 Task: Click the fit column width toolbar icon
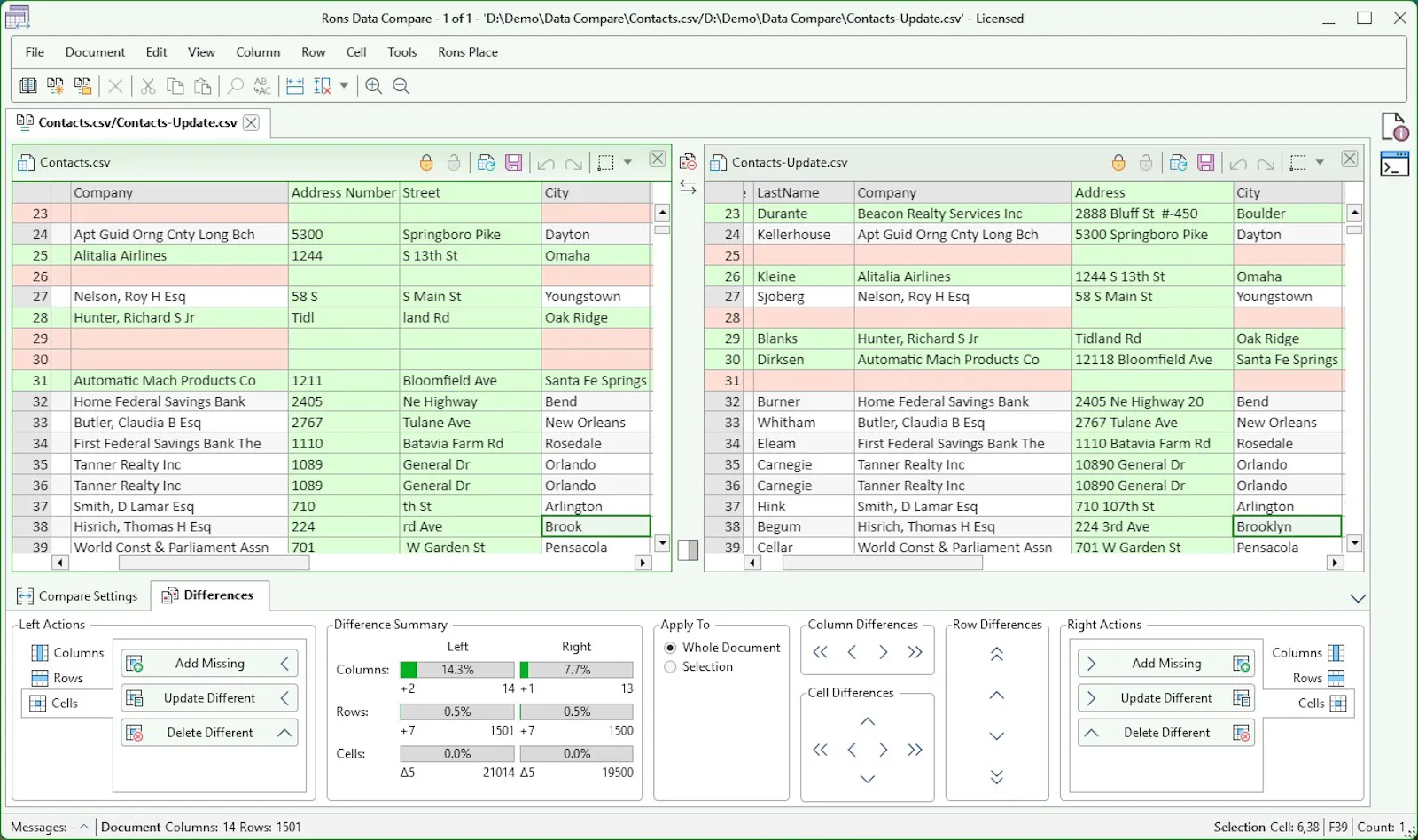click(295, 86)
